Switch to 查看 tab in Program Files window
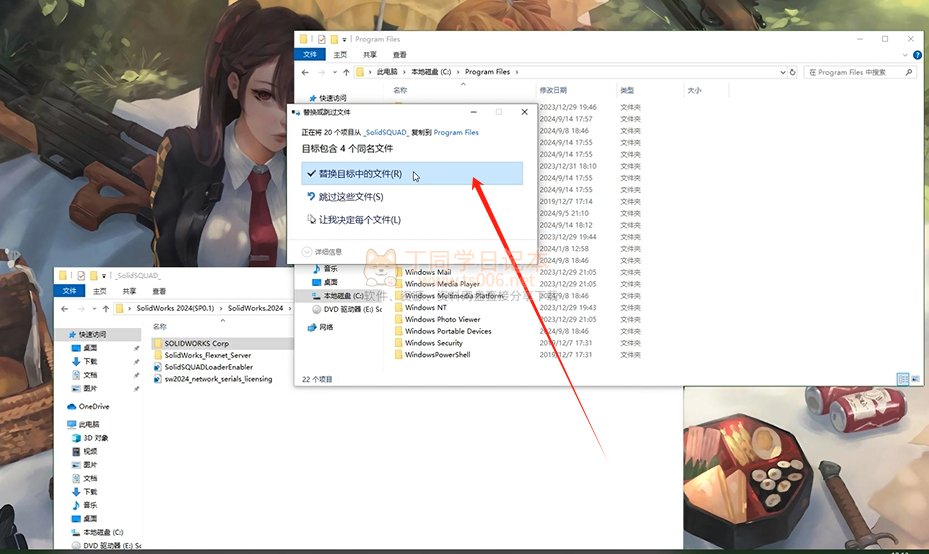The width and height of the screenshot is (929, 554). point(399,55)
